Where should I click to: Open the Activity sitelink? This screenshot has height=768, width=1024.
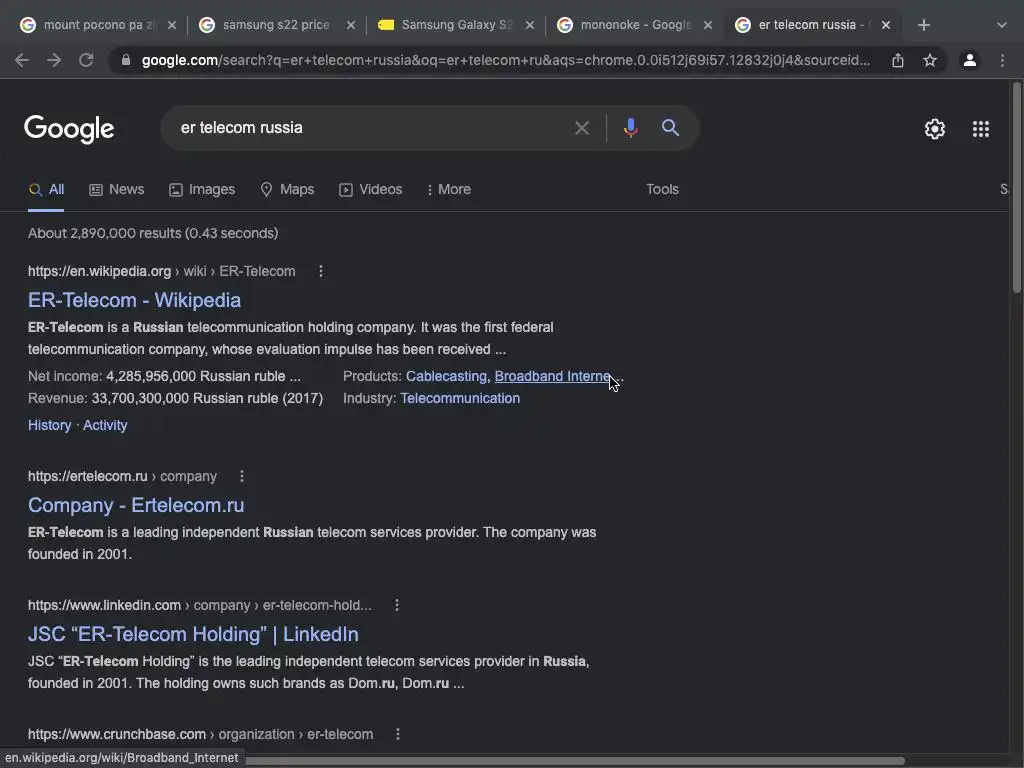[x=105, y=425]
